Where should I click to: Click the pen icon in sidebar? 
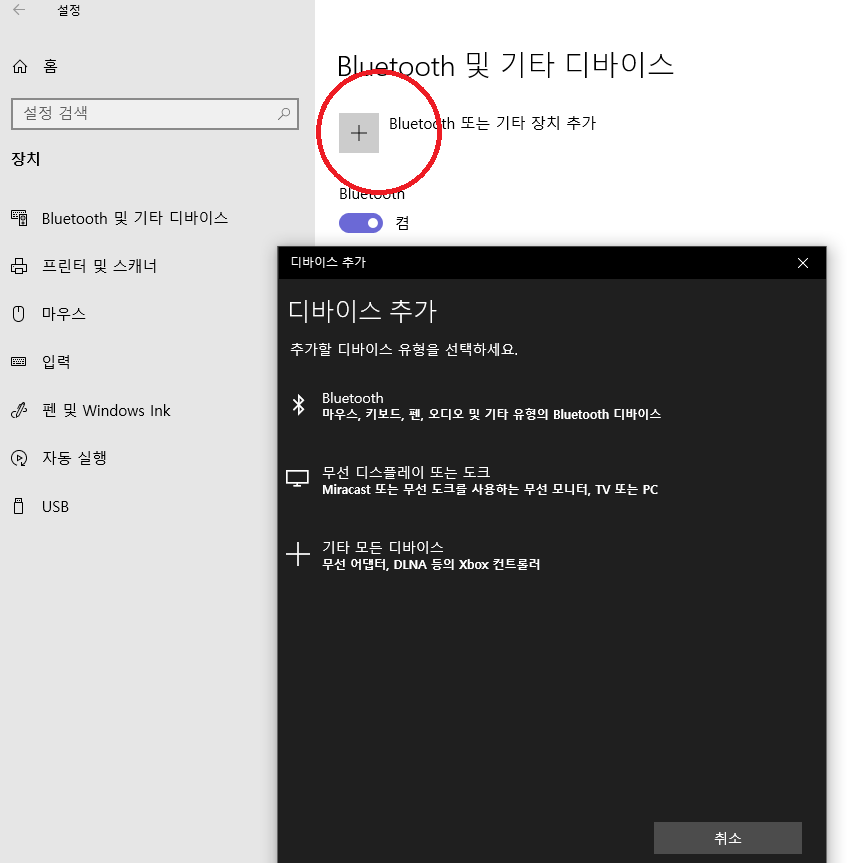(x=19, y=411)
